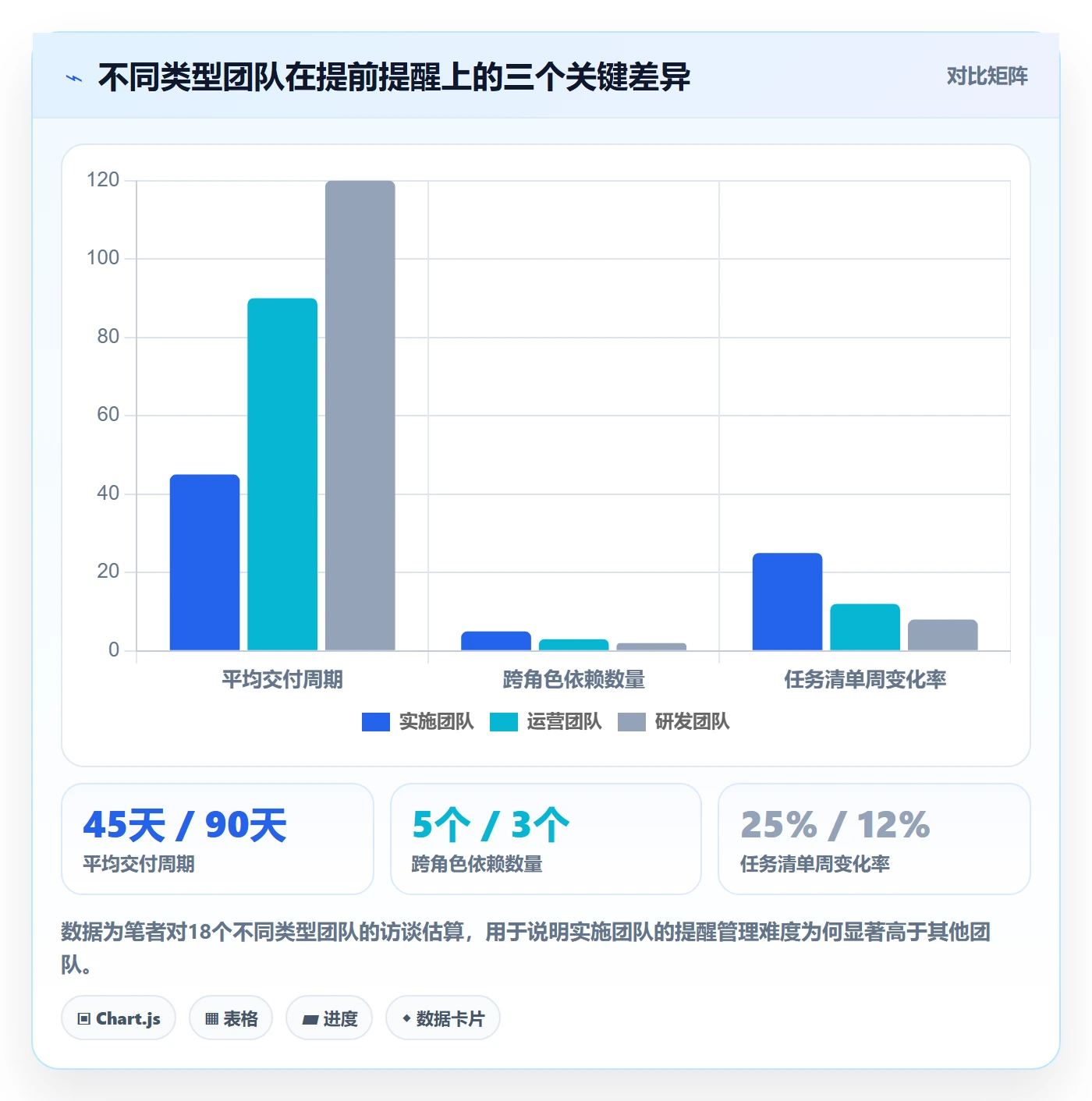
Task: Click the y-axis value 40
Action: (x=108, y=494)
